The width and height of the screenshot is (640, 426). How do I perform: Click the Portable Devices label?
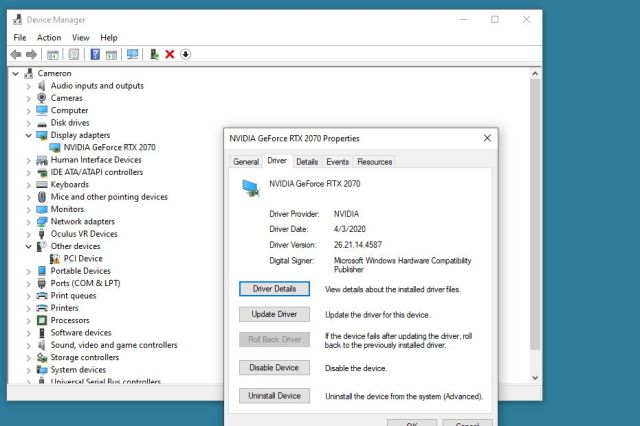pos(80,271)
